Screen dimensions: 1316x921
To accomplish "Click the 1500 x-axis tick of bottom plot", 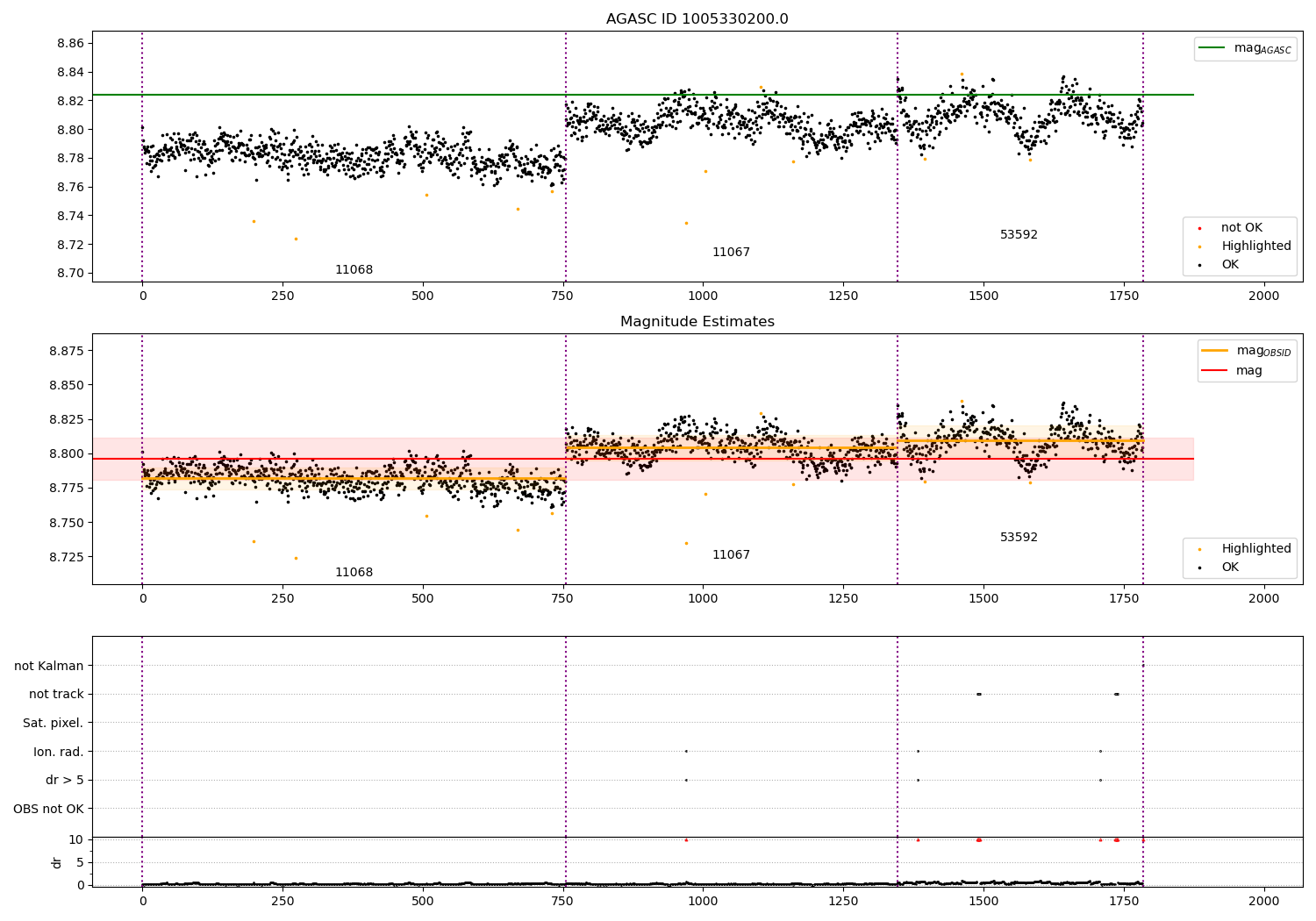I will [983, 901].
